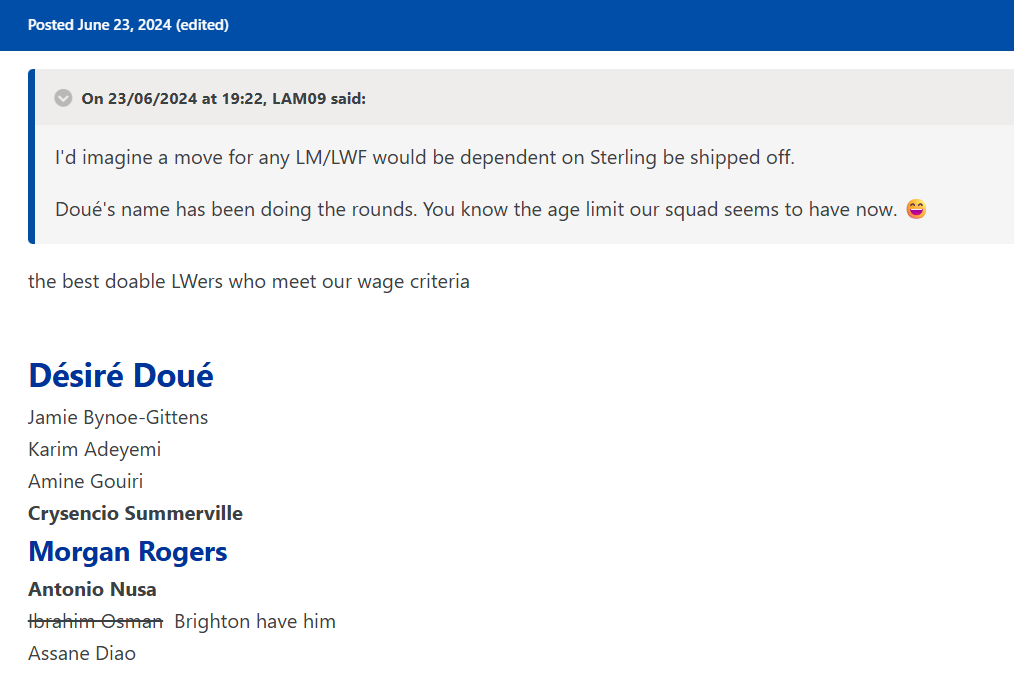Click the quoted sentence about Doué's name
The image size is (1014, 675).
tap(475, 210)
